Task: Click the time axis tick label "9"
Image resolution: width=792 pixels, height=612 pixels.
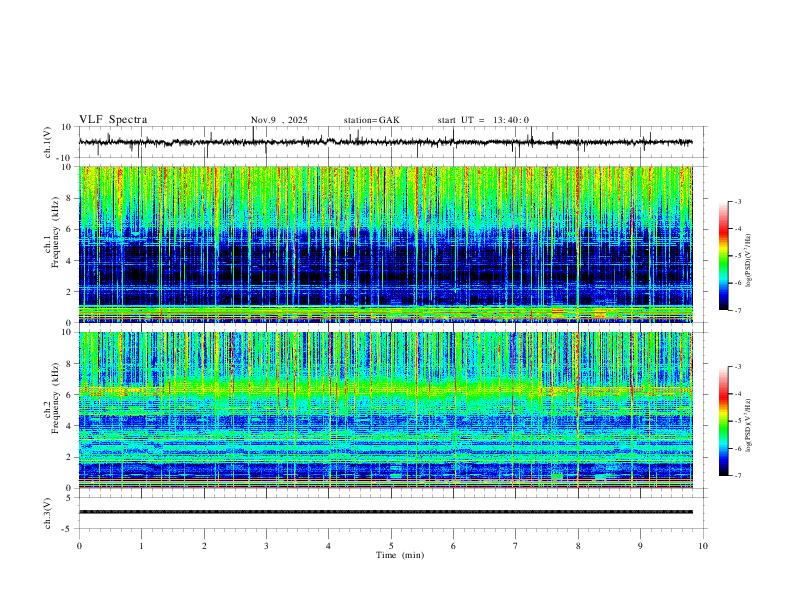Action: point(640,546)
